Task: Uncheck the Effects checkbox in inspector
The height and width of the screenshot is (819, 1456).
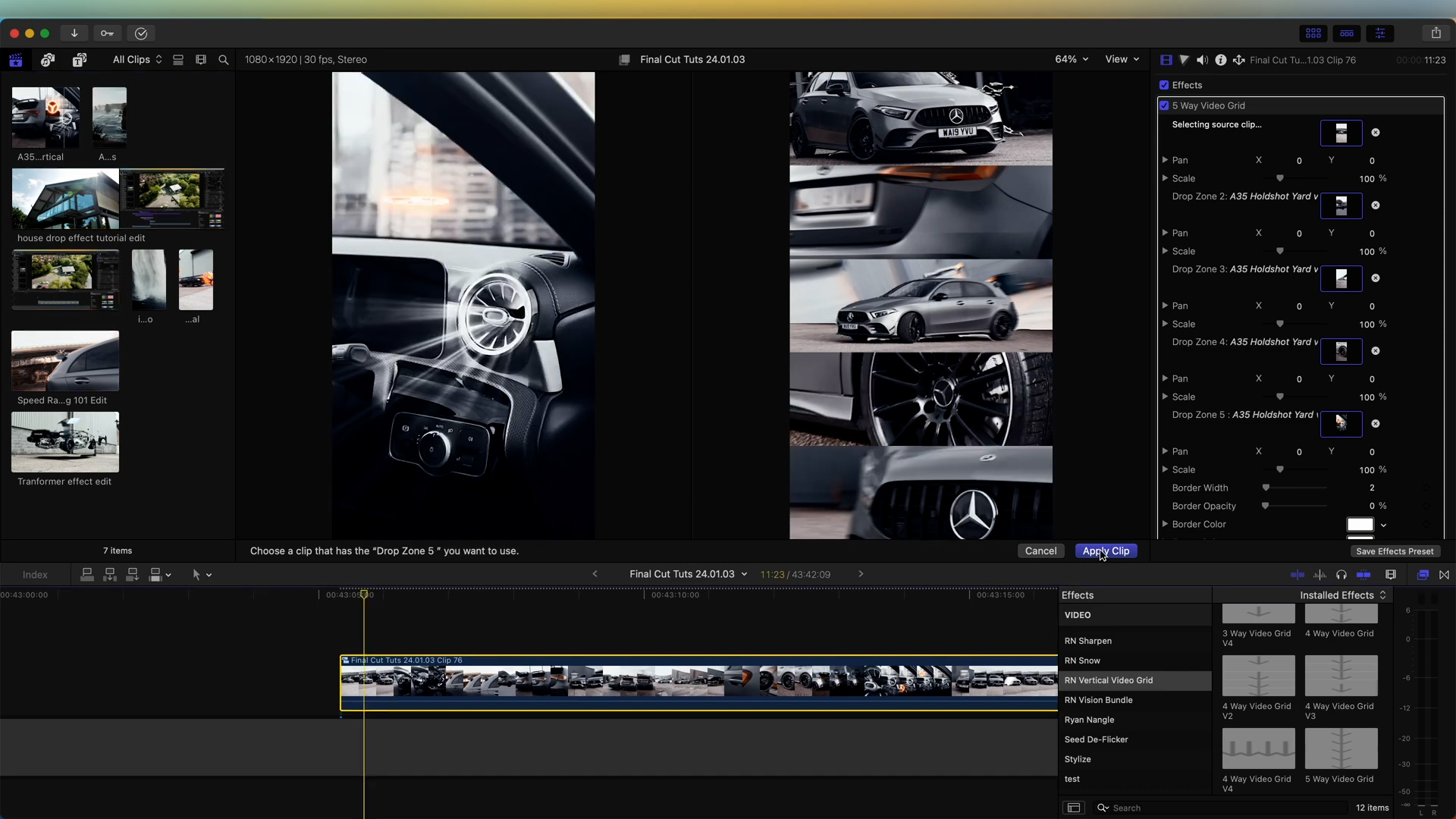Action: coord(1164,85)
